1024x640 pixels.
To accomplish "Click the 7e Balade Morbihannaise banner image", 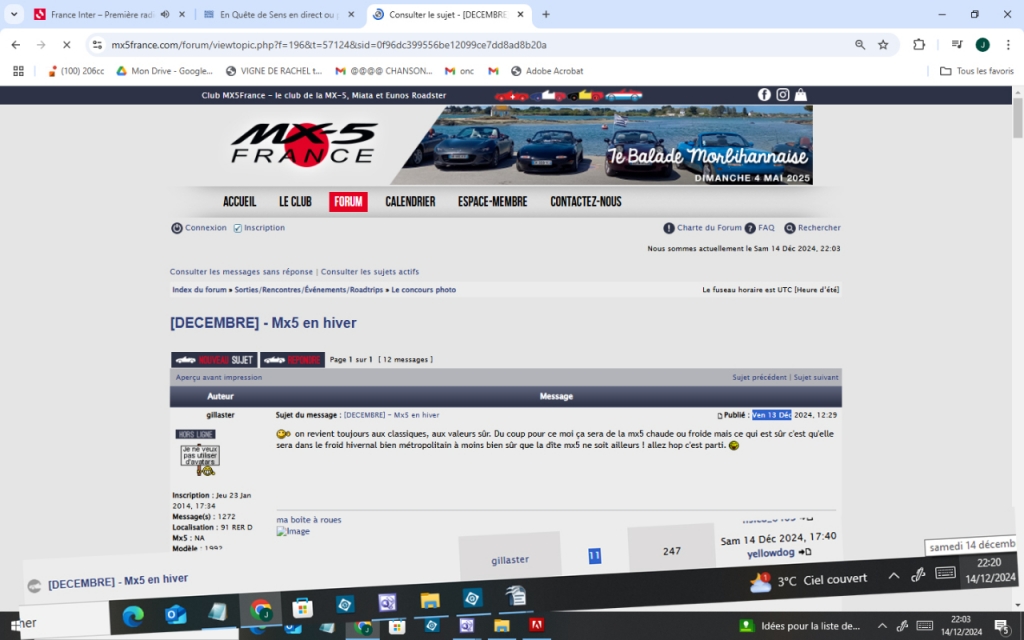I will (x=601, y=145).
